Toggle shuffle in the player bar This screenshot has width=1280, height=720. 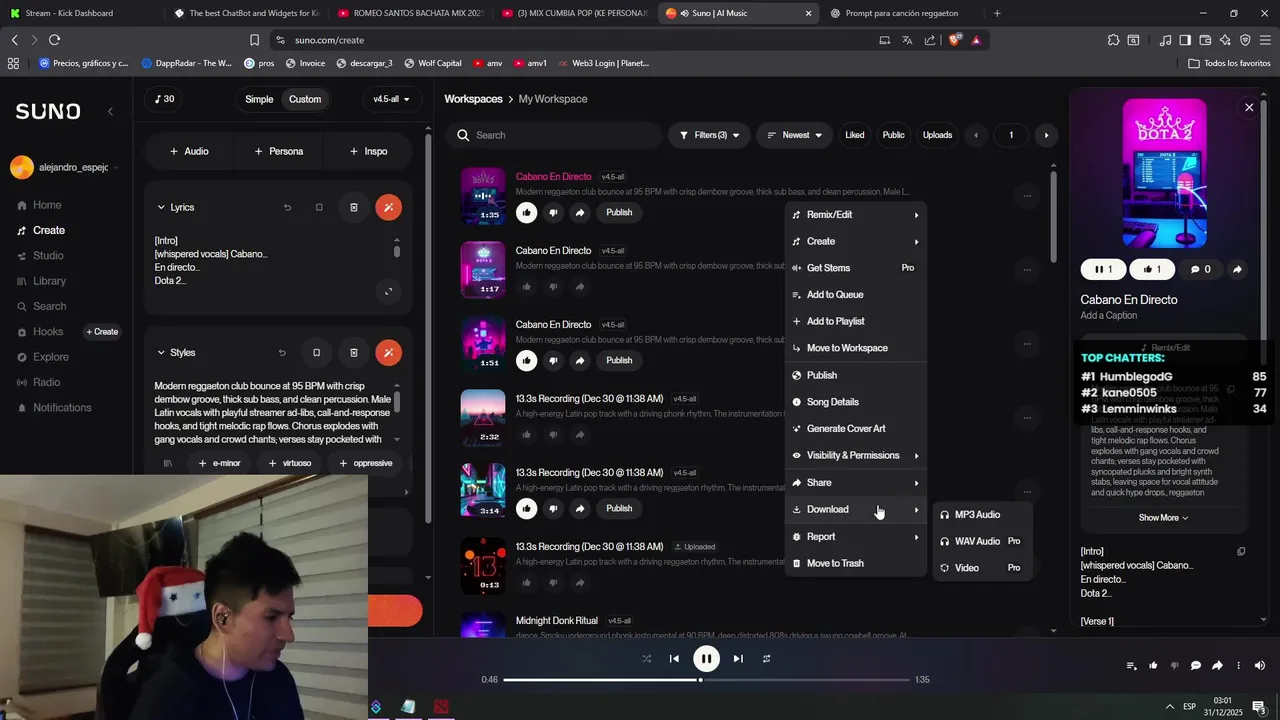pyautogui.click(x=646, y=658)
